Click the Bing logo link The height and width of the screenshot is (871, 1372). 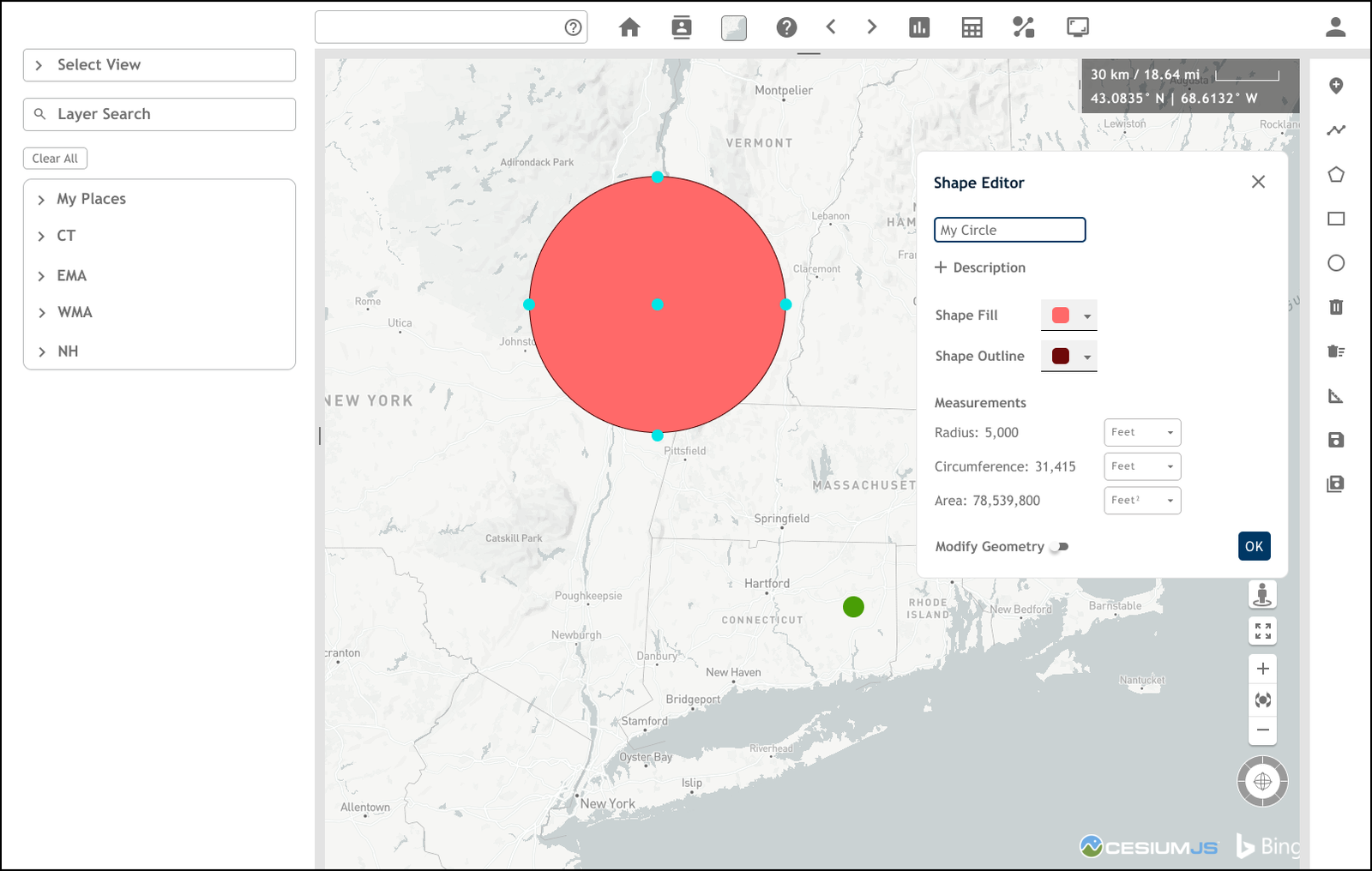click(1268, 846)
